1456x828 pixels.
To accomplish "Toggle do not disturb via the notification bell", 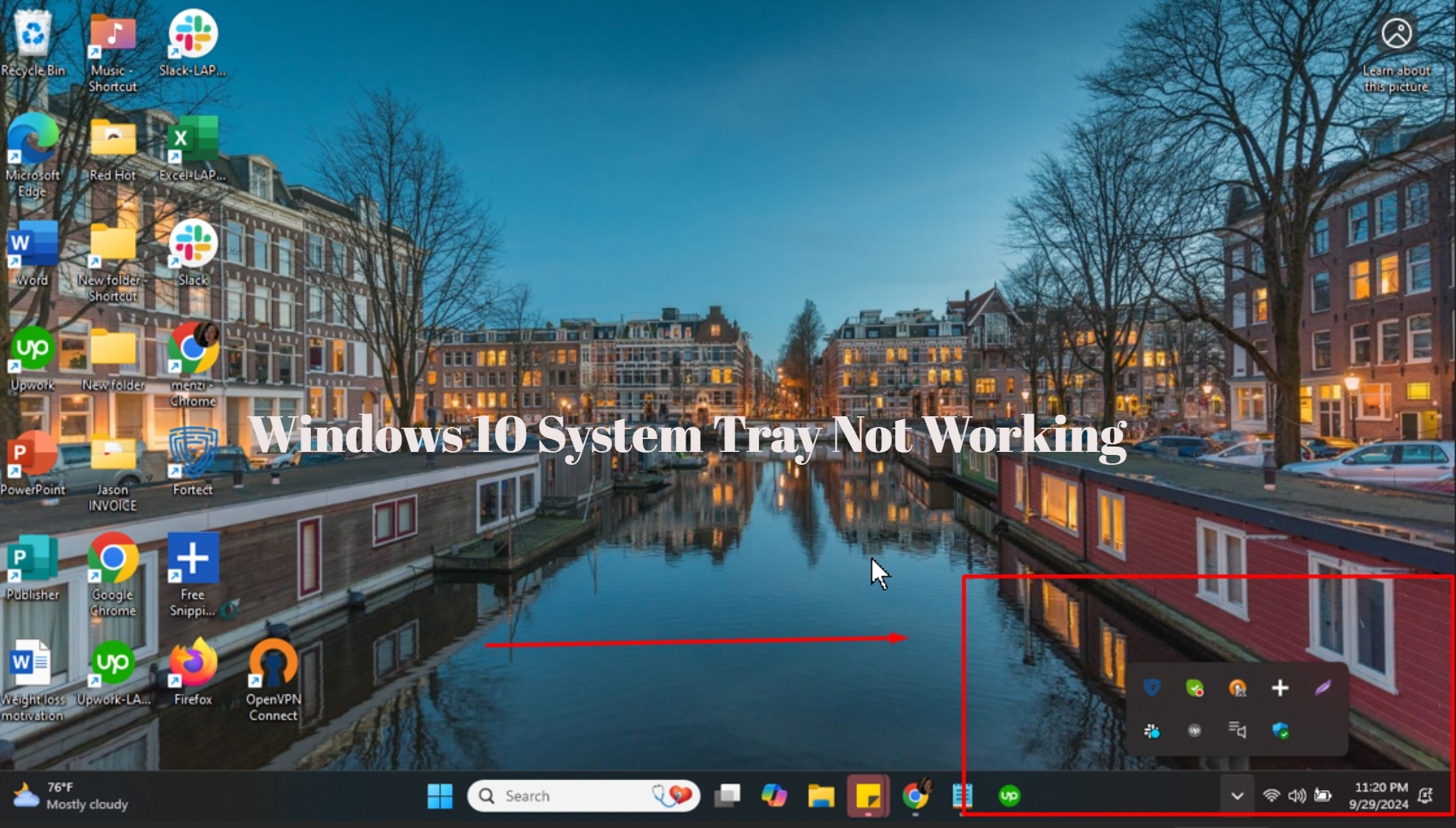I will [x=1426, y=796].
